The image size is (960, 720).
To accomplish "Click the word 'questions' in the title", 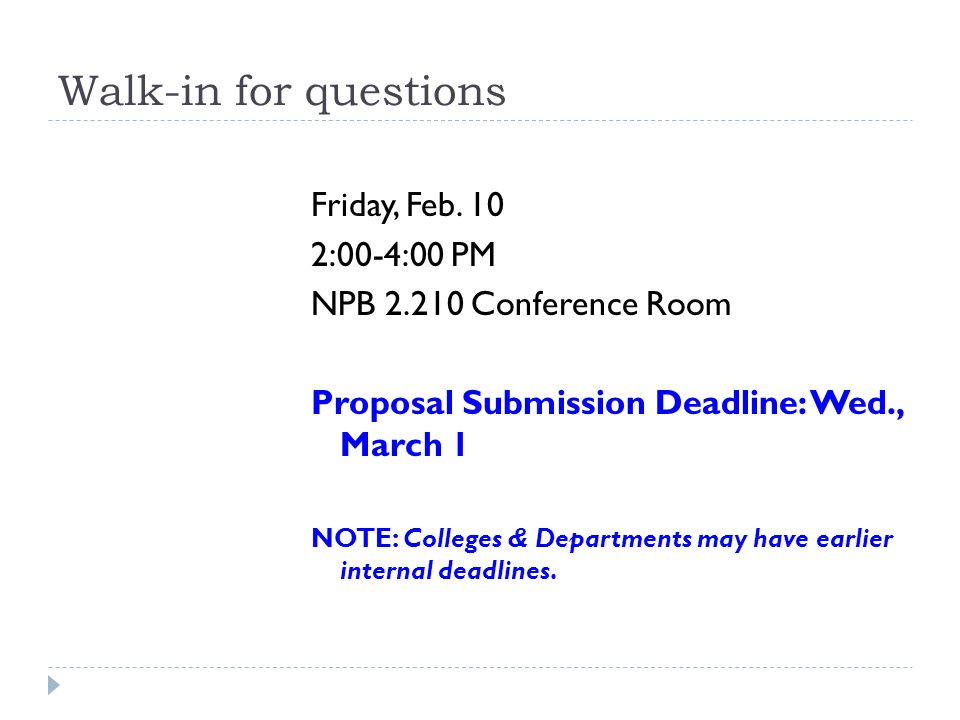I will tap(406, 95).
